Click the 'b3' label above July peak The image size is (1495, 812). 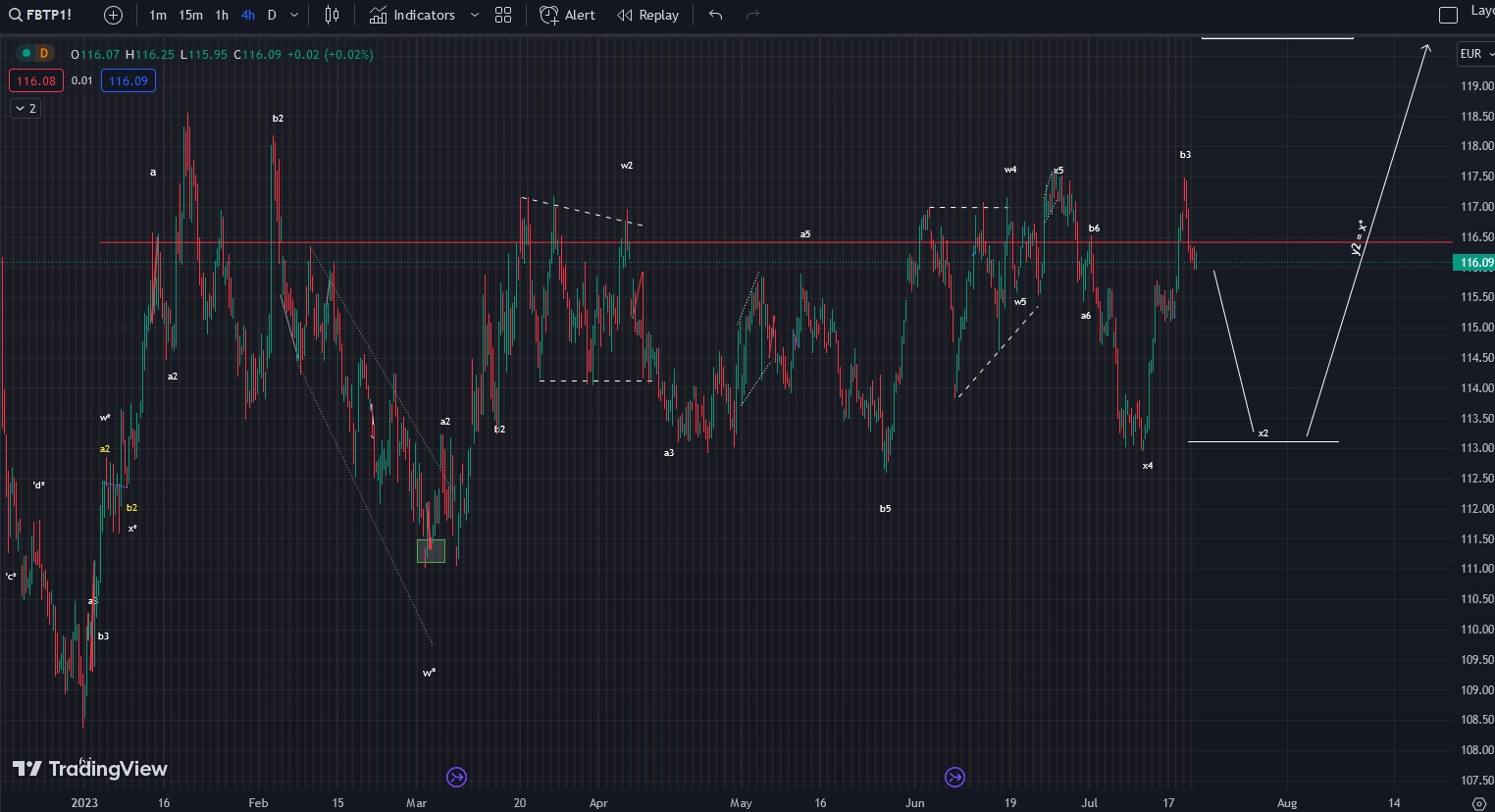[1185, 155]
